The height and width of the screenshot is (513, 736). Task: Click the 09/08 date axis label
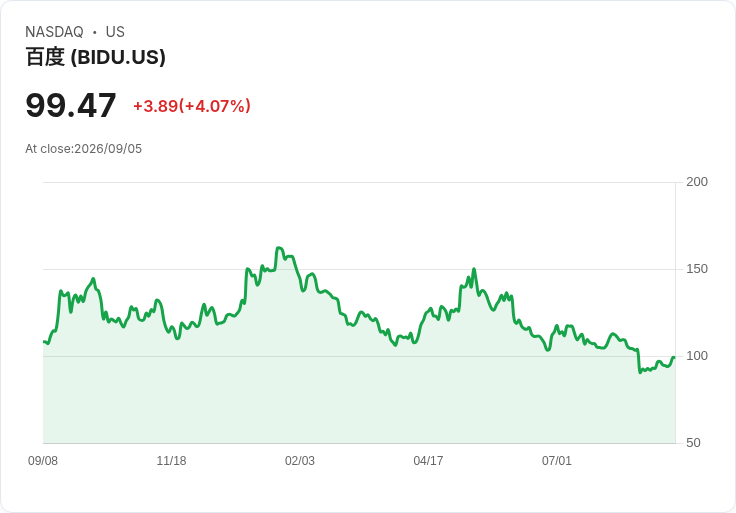point(43,461)
